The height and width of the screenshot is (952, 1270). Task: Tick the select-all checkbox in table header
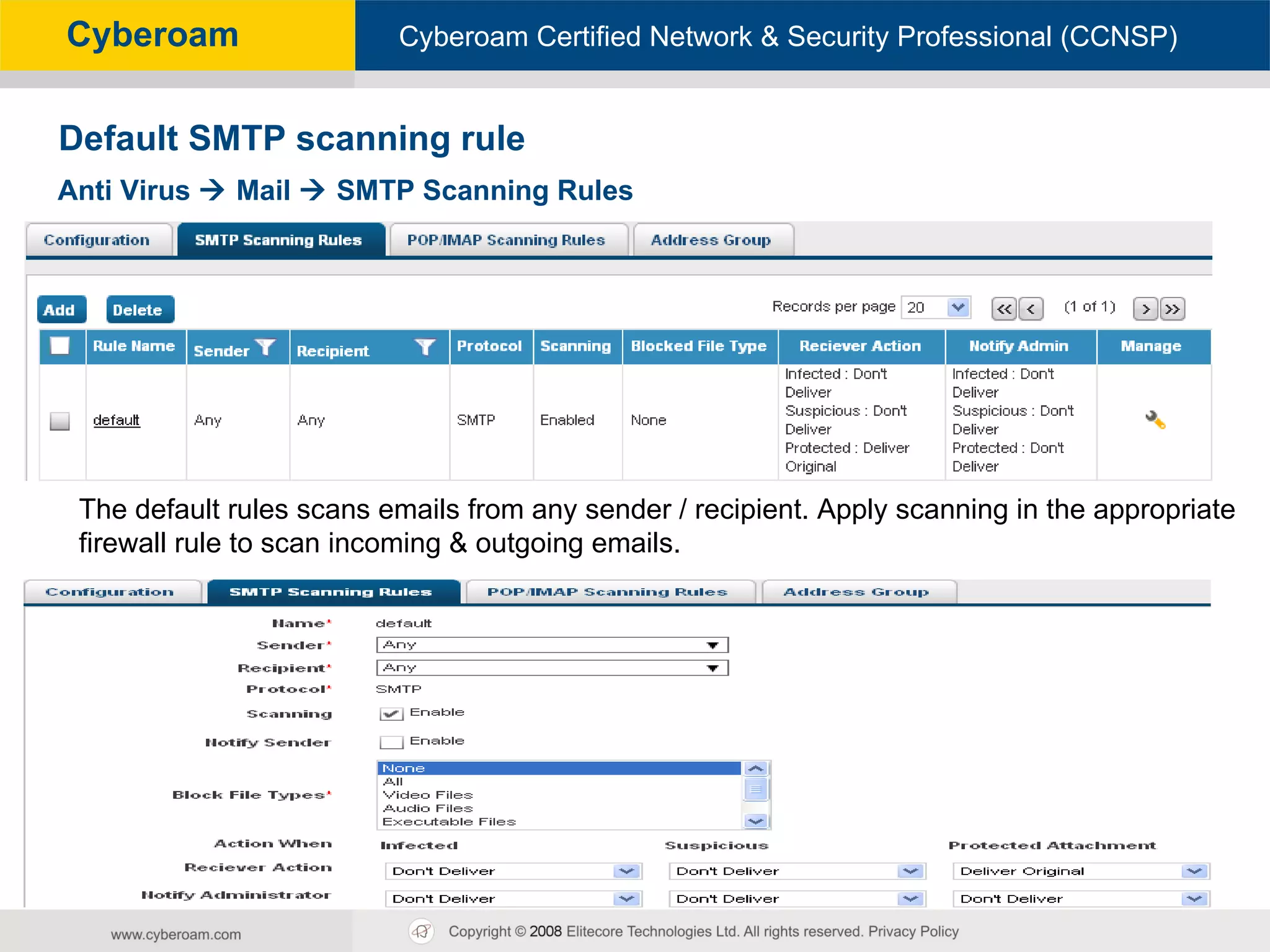pyautogui.click(x=60, y=345)
